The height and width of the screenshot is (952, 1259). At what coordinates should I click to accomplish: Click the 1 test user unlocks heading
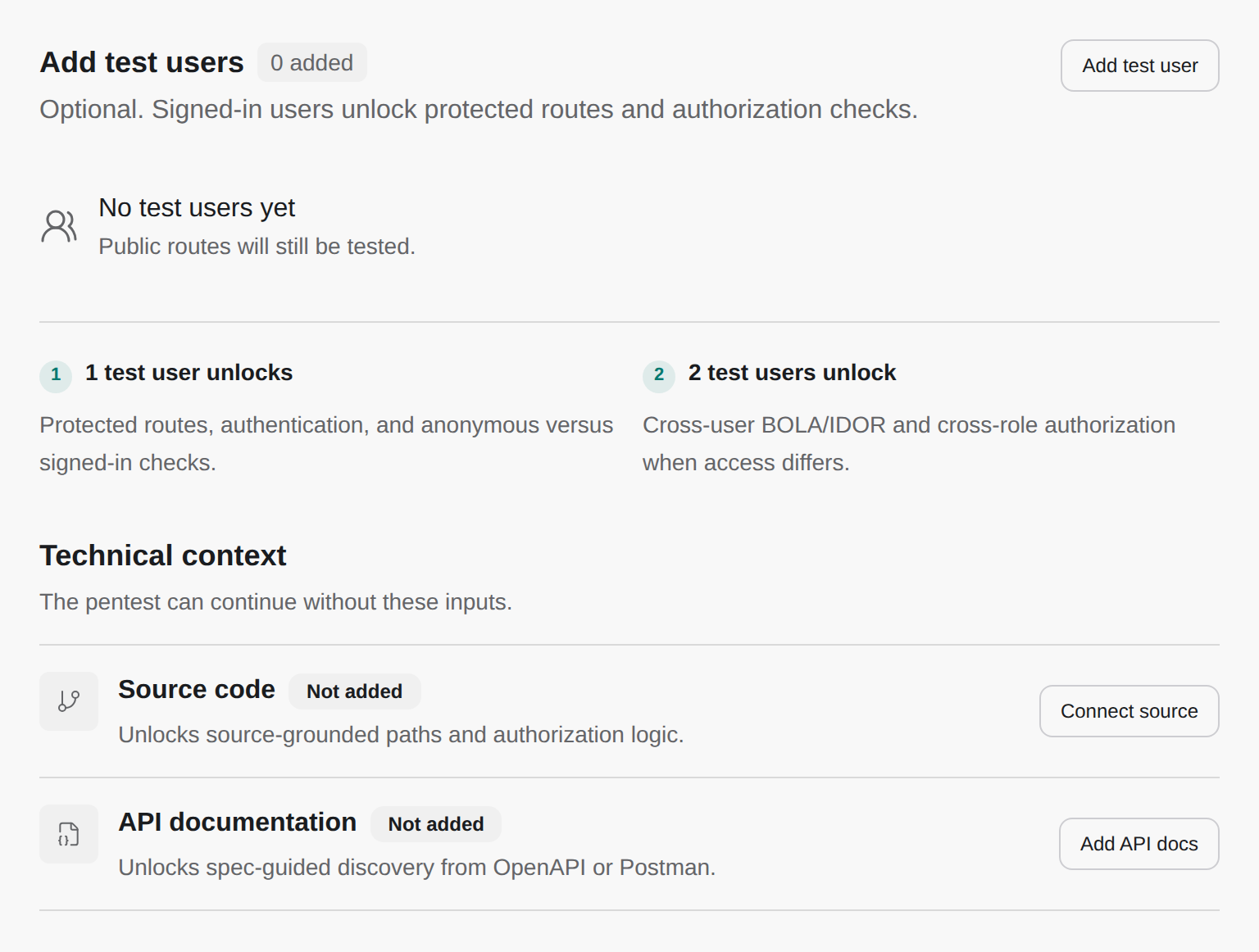(189, 373)
